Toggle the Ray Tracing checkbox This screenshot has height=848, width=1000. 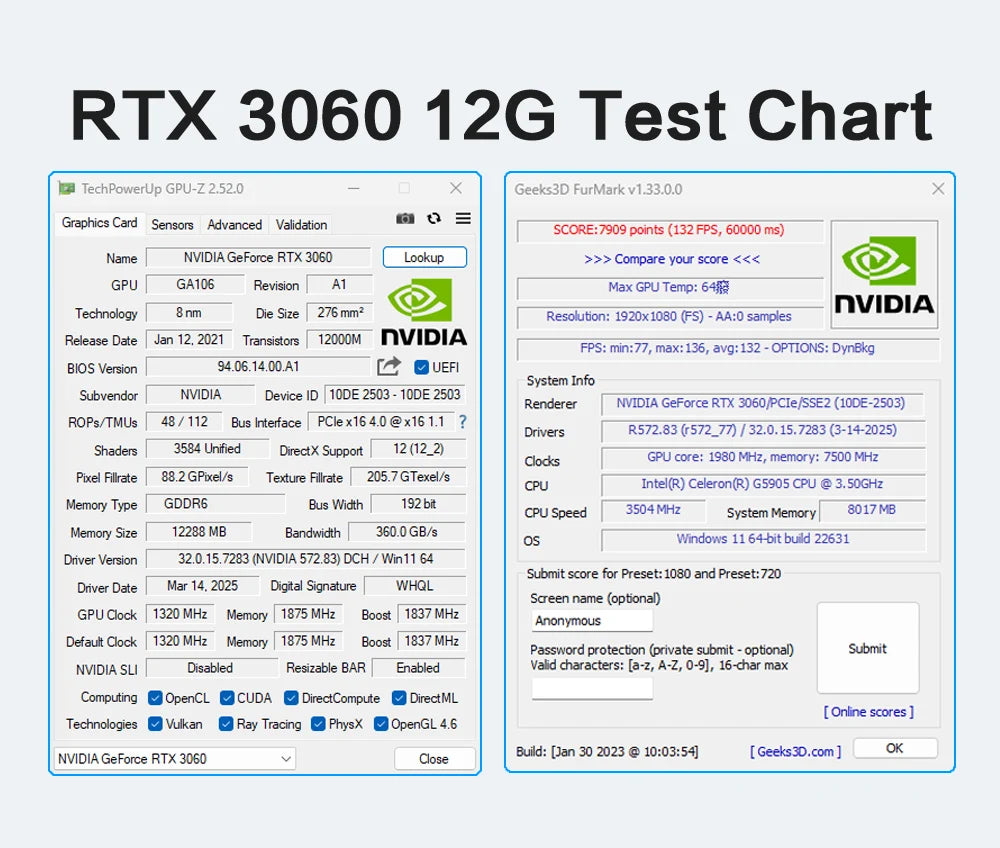pyautogui.click(x=226, y=724)
